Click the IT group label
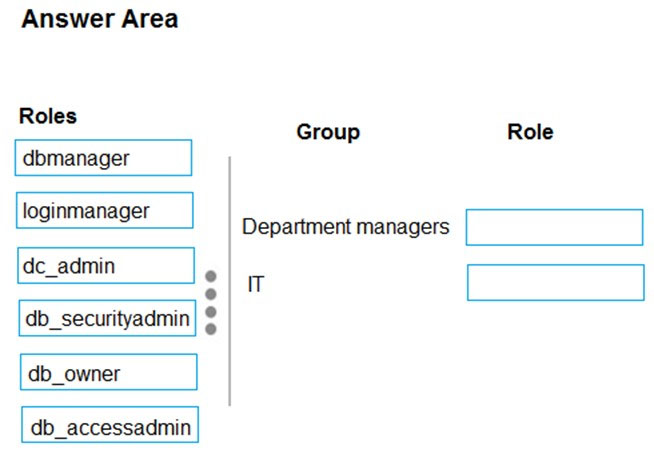This screenshot has height=460, width=654. coord(256,284)
